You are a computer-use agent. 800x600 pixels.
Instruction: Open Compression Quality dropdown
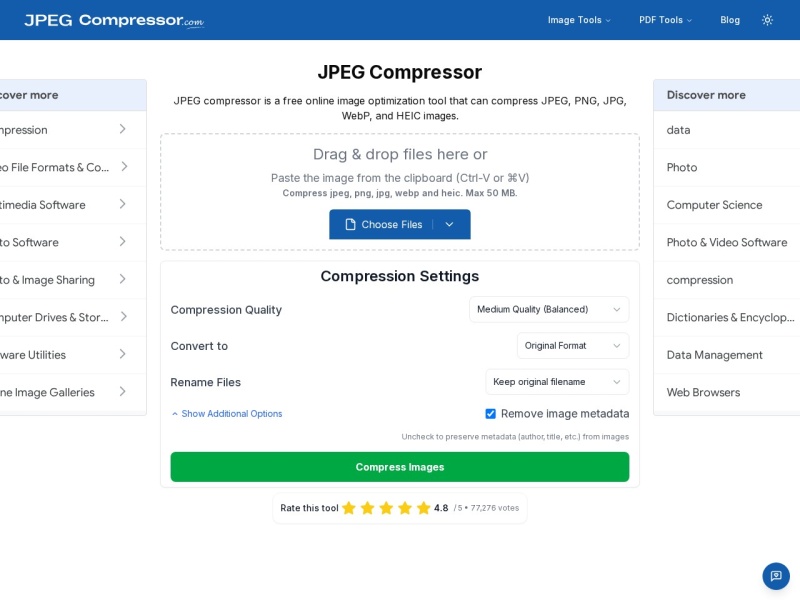pos(549,309)
